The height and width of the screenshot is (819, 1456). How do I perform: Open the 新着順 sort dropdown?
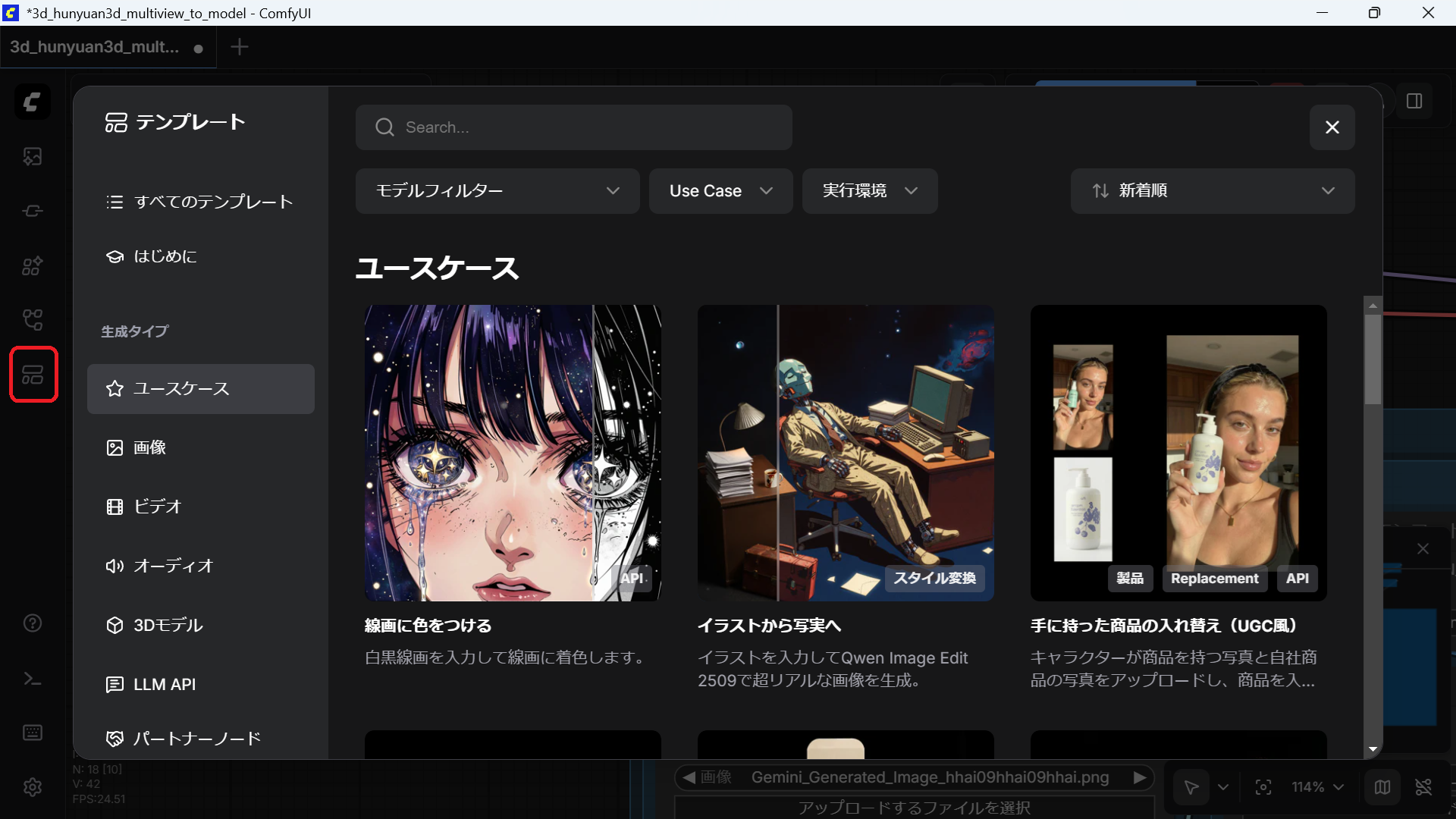[1212, 191]
